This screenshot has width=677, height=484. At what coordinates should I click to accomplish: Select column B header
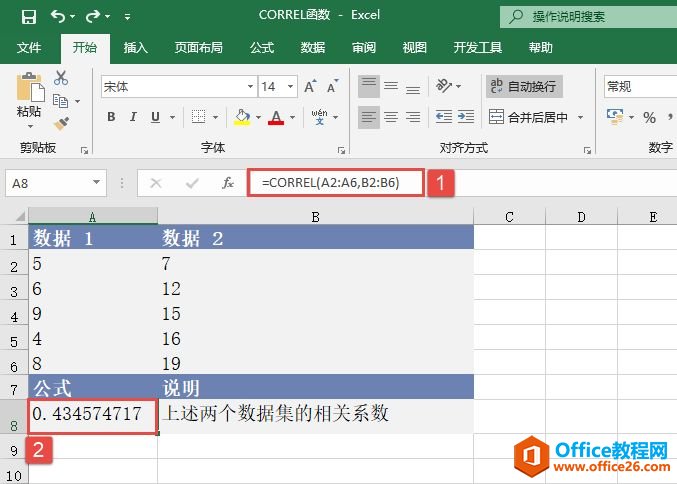tap(316, 216)
